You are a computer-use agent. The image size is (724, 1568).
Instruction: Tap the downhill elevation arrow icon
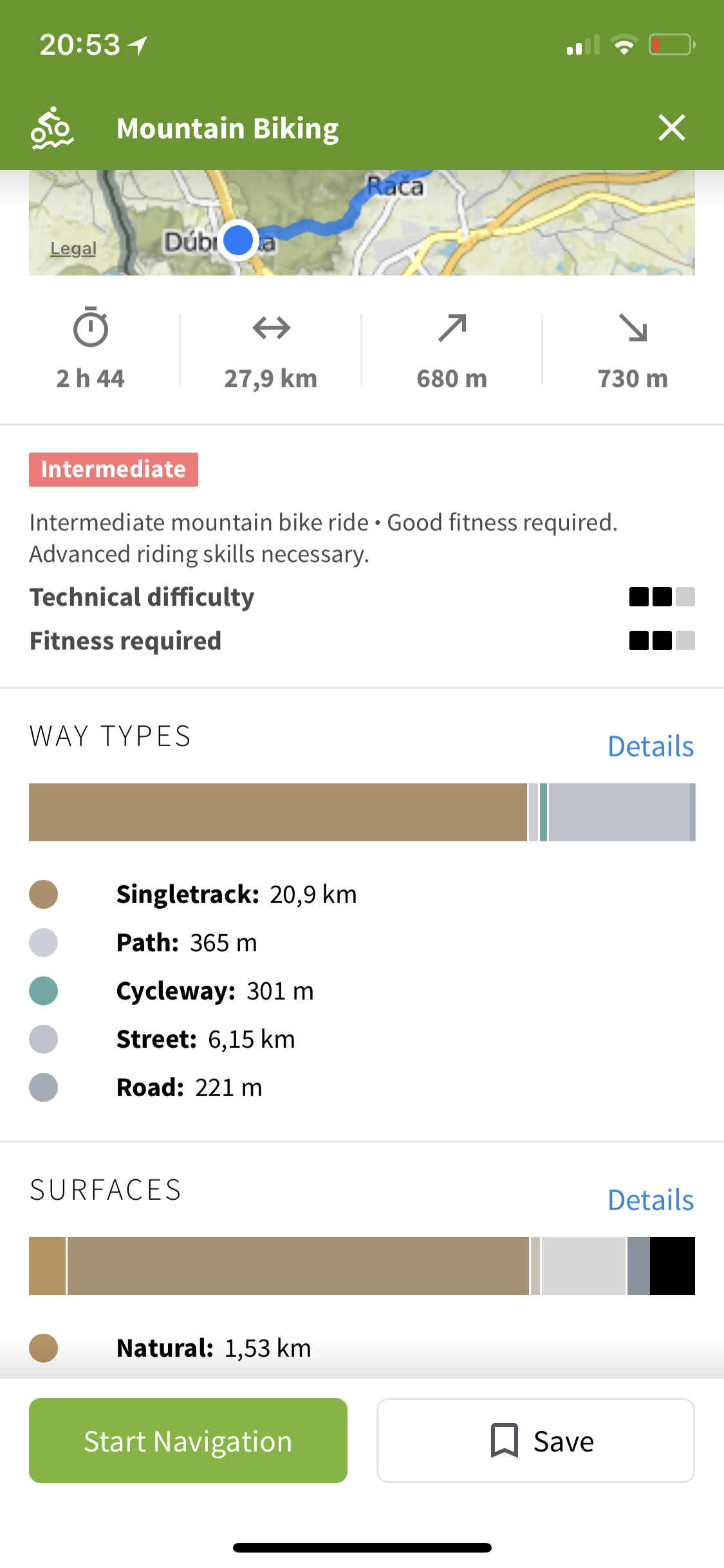(633, 328)
